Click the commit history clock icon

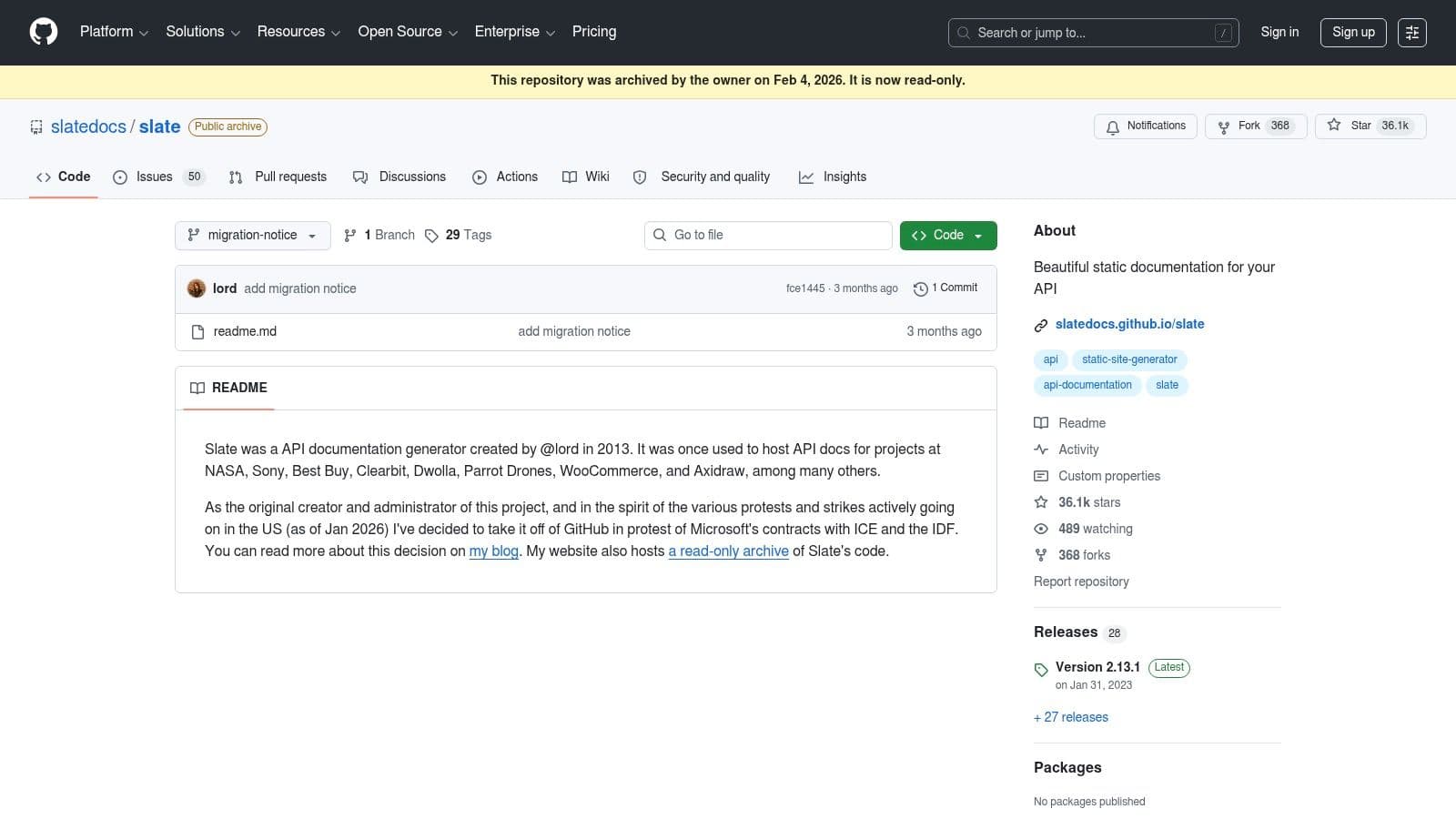pos(921,288)
